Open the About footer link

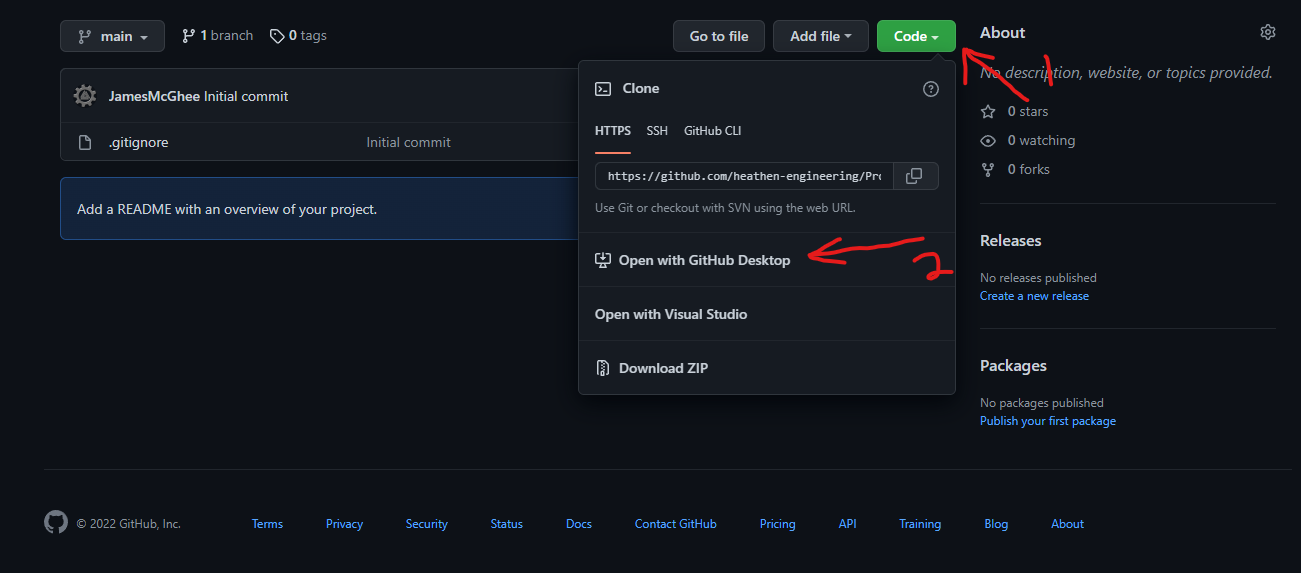click(x=1067, y=524)
